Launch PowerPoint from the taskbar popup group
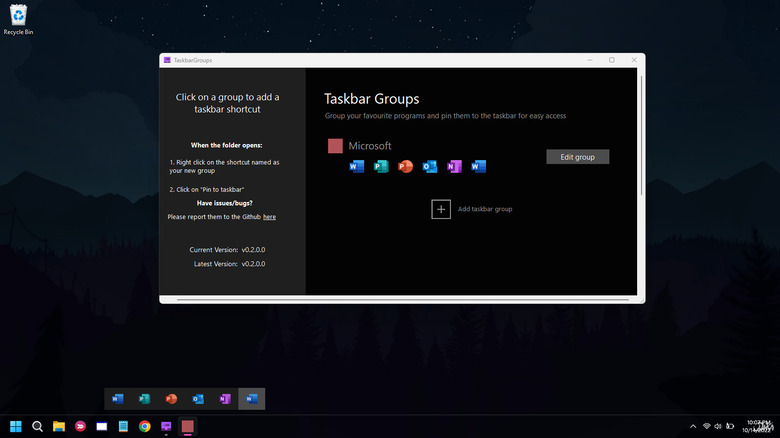The width and height of the screenshot is (780, 438). click(171, 399)
